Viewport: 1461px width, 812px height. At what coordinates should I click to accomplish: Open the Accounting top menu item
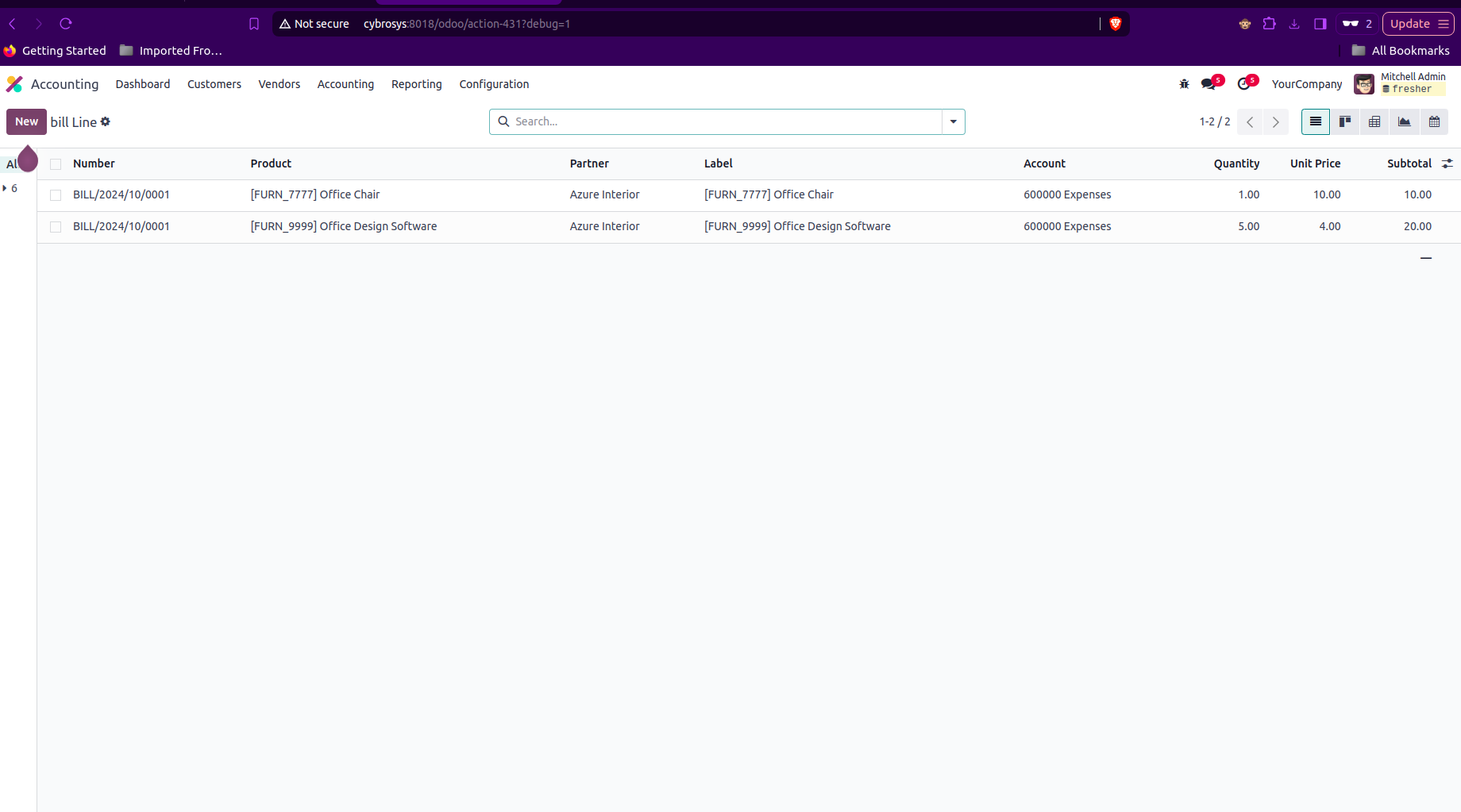345,84
